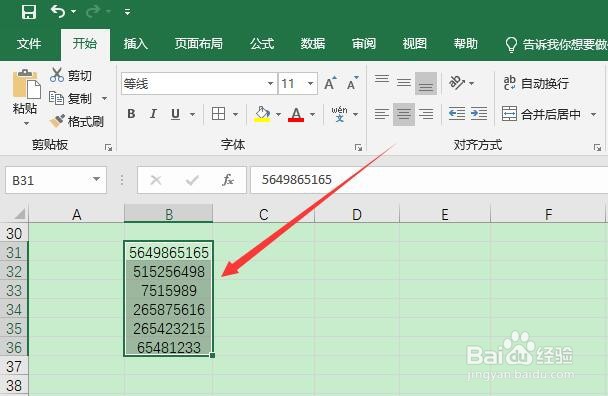608x396 pixels.
Task: Expand the fill color dropdown arrow
Action: [278, 114]
